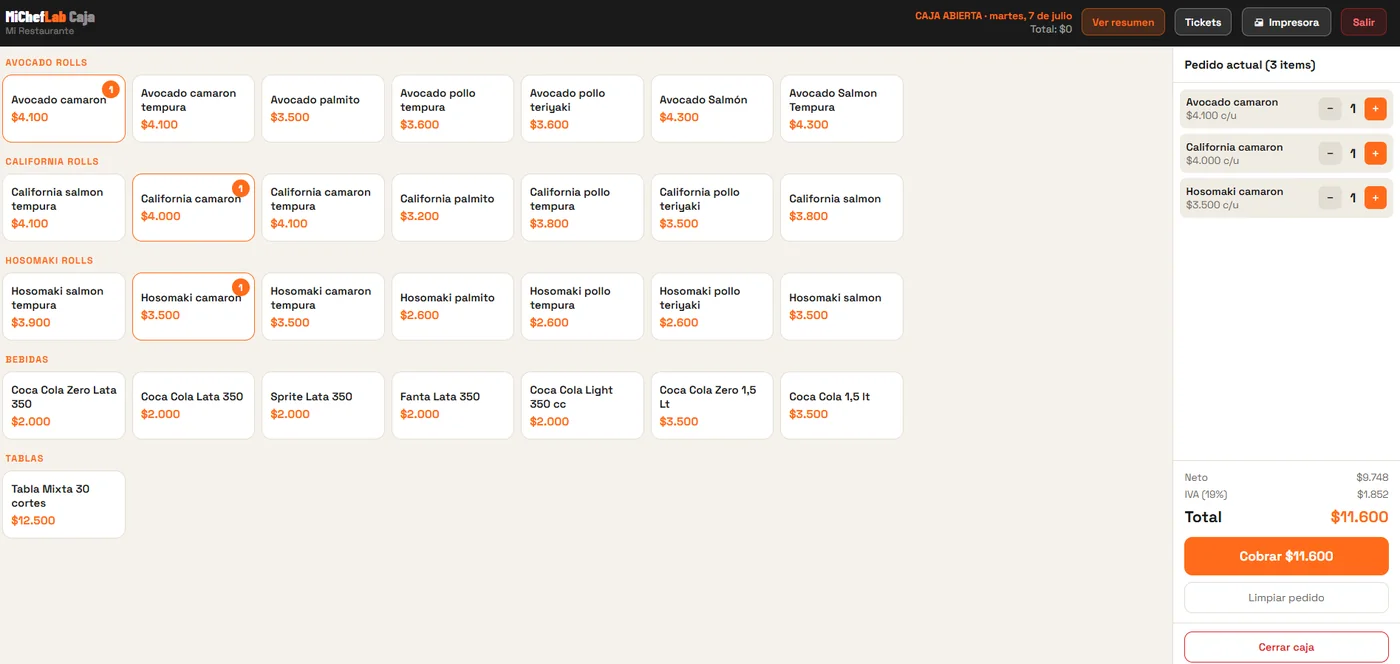Viewport: 1400px width, 664px height.
Task: Add Sprite Lata 350 to order
Action: coord(323,406)
